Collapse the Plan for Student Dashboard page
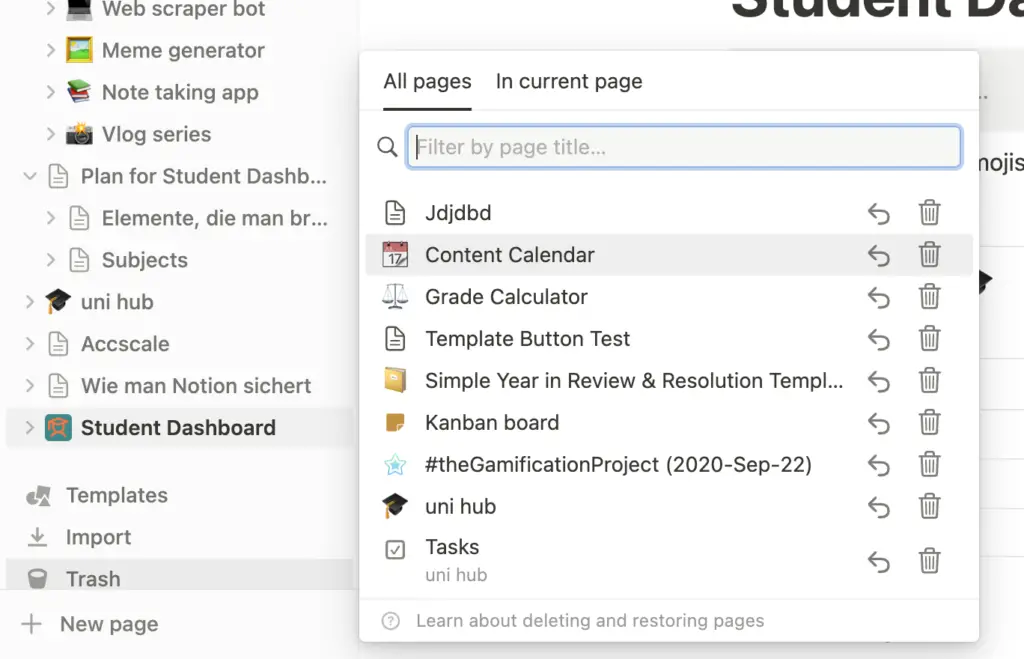1024x659 pixels. tap(29, 176)
